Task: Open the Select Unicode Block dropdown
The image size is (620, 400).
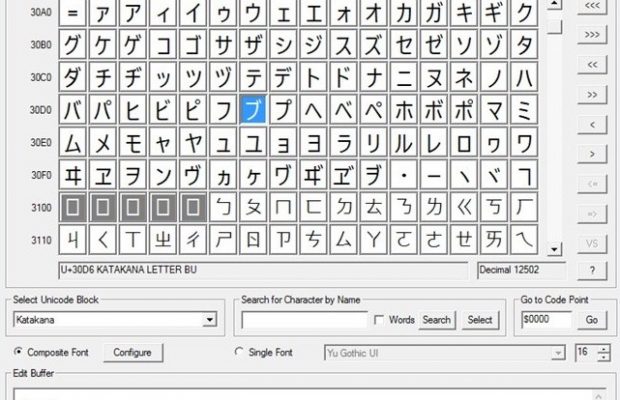Action: pos(209,320)
